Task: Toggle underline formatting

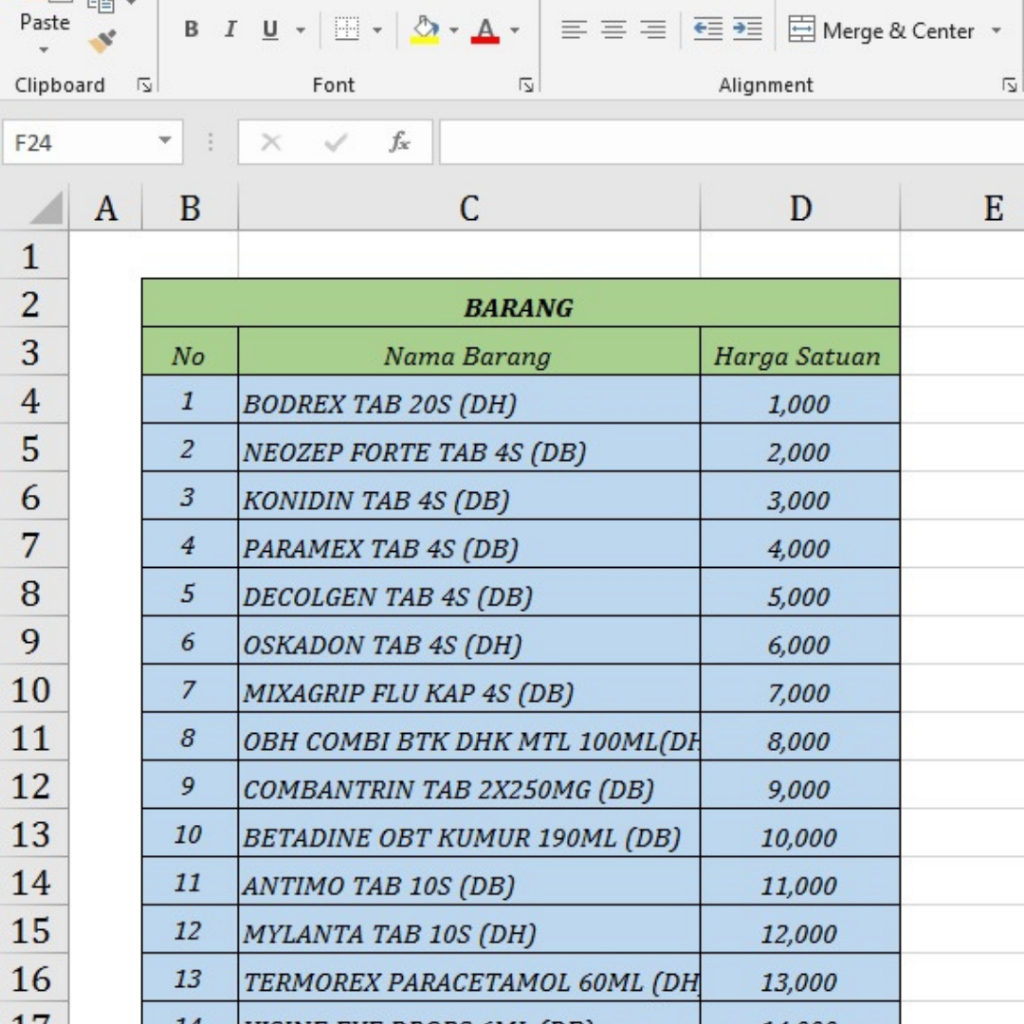Action: pos(270,30)
